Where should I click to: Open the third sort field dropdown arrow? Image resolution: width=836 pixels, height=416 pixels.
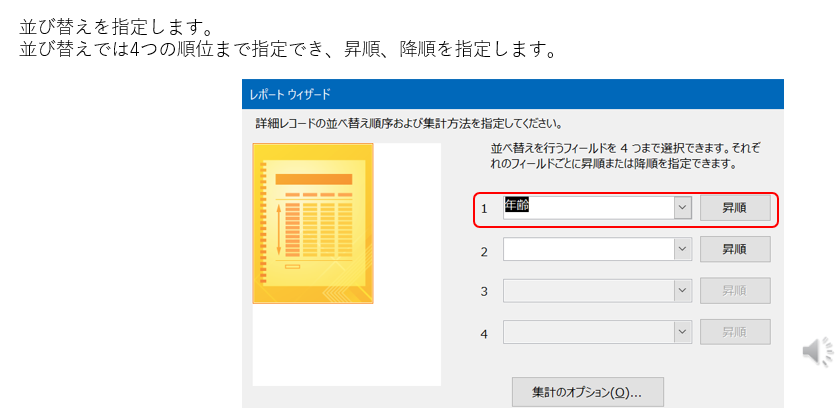pos(683,291)
